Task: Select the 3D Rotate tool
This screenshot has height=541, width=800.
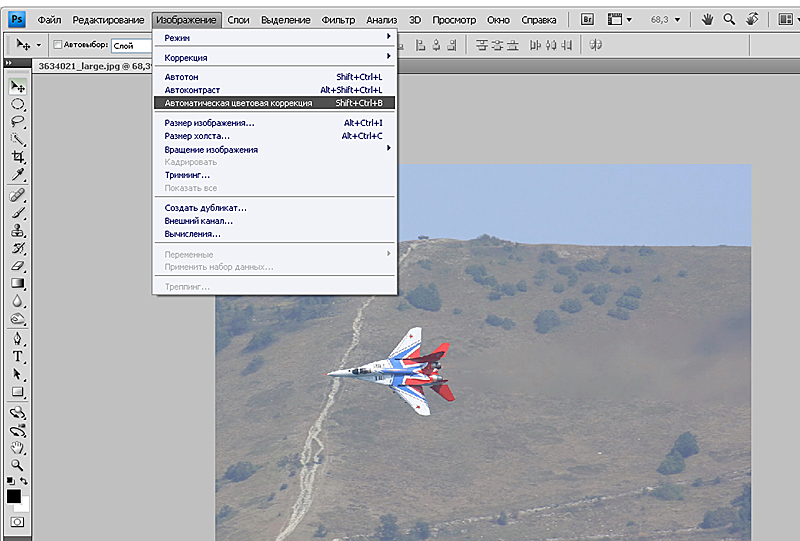Action: [18, 412]
